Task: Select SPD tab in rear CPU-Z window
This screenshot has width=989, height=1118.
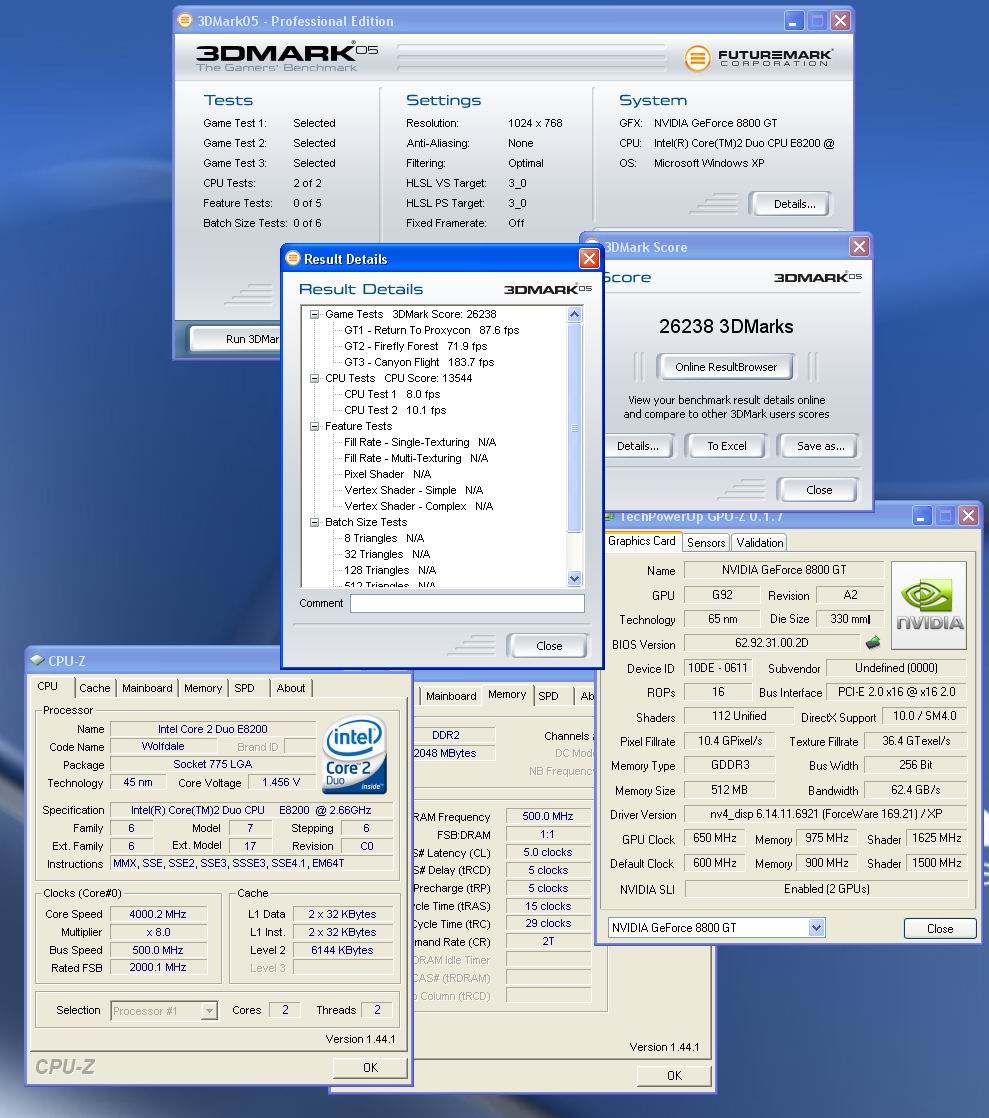Action: point(548,696)
